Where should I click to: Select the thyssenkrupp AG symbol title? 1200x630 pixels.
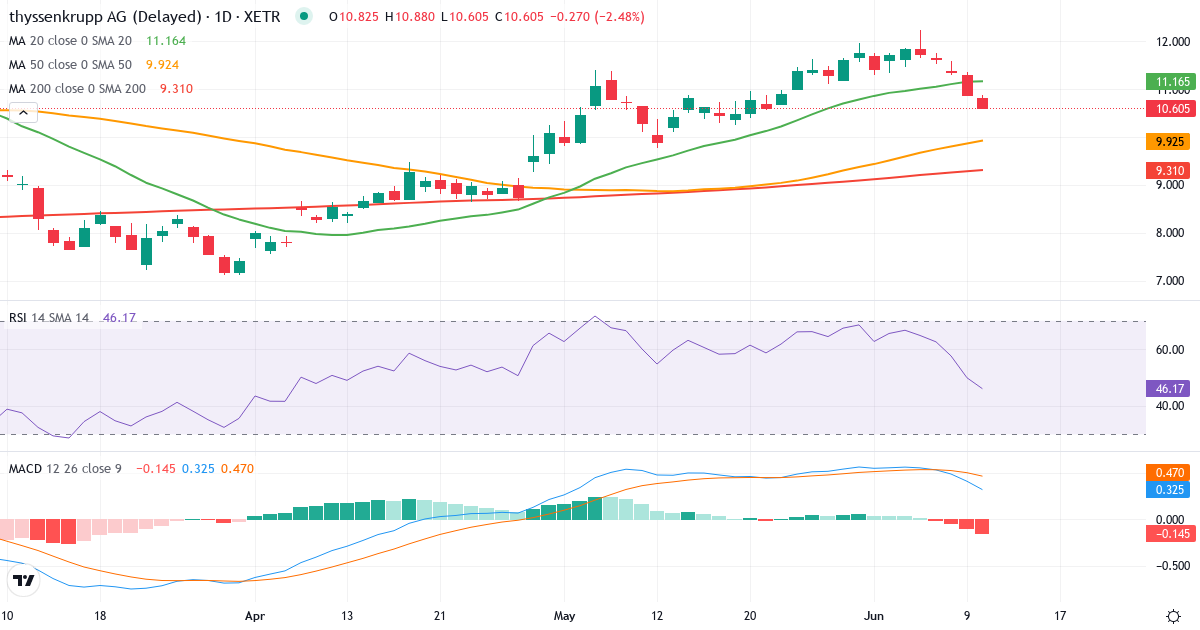click(x=145, y=17)
